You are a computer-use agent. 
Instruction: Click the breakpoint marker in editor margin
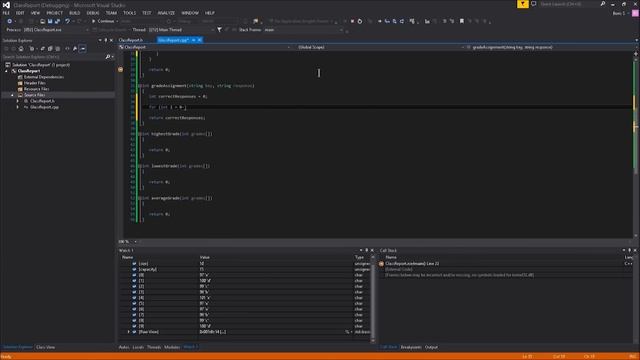pyautogui.click(x=120, y=70)
